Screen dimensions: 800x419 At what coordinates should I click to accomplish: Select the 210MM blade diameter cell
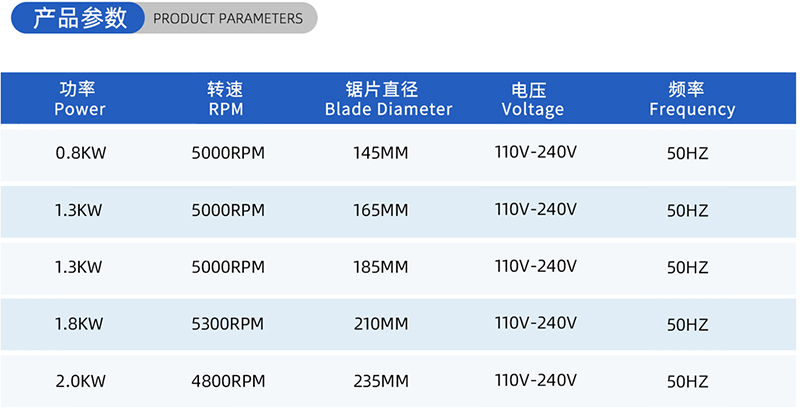pos(381,325)
